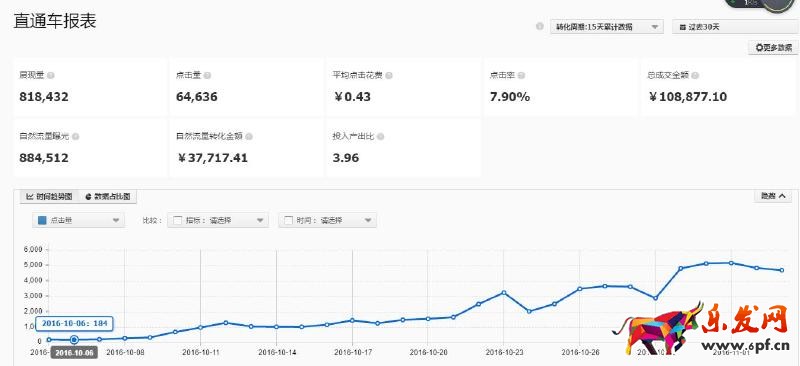Click the info icon left of 转化周期 dropdown
Viewport: 800px width, 366px height.
tap(539, 27)
